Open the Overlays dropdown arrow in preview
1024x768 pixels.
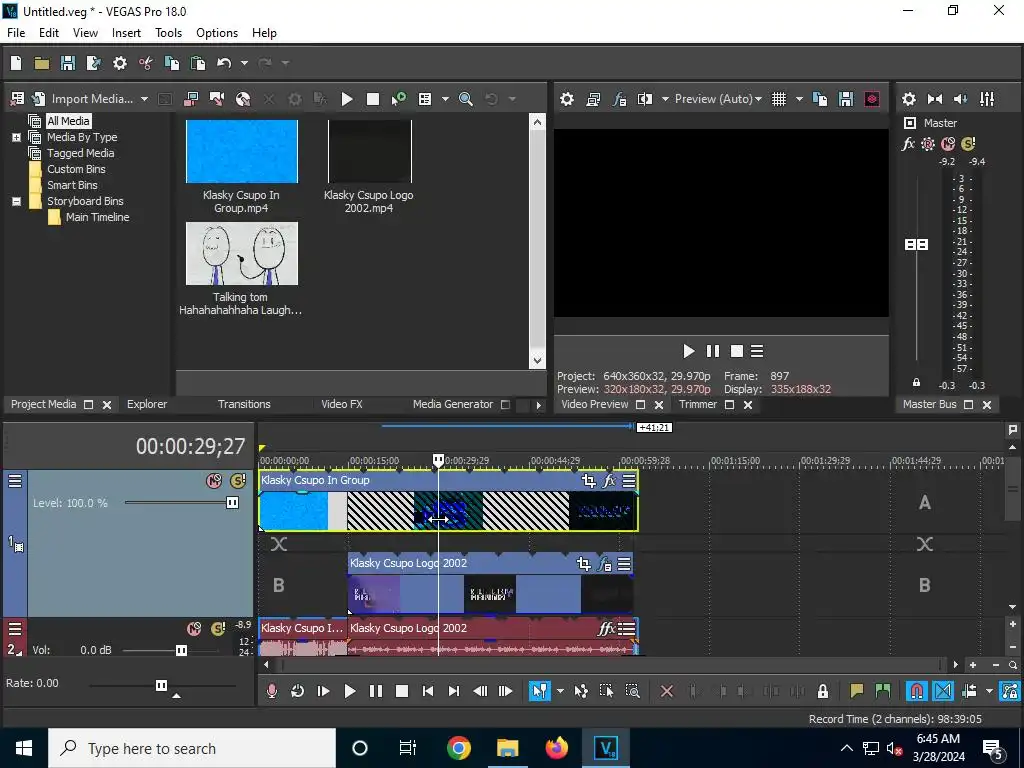coord(799,99)
